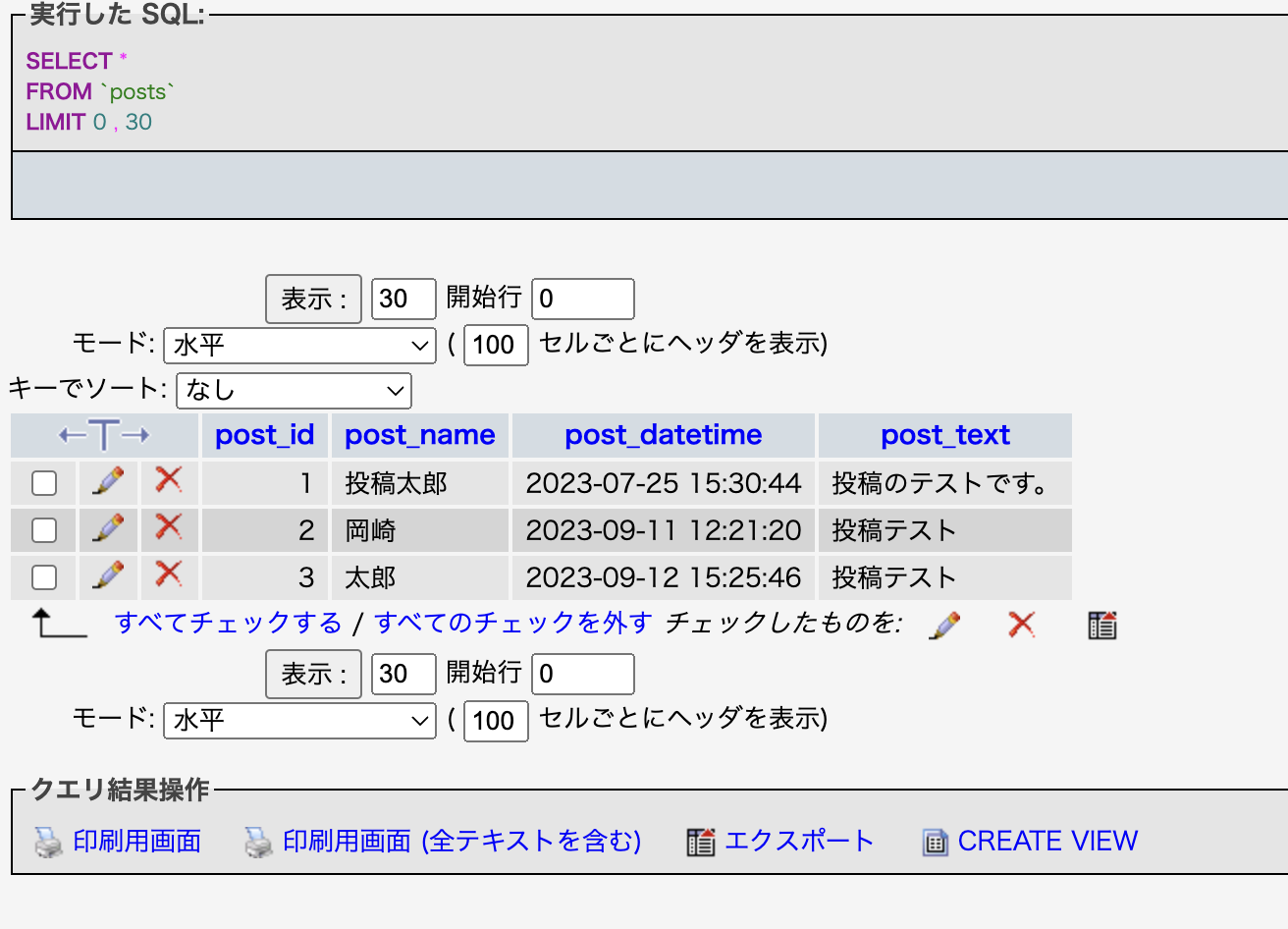Open the lower モード dropdown

(299, 721)
